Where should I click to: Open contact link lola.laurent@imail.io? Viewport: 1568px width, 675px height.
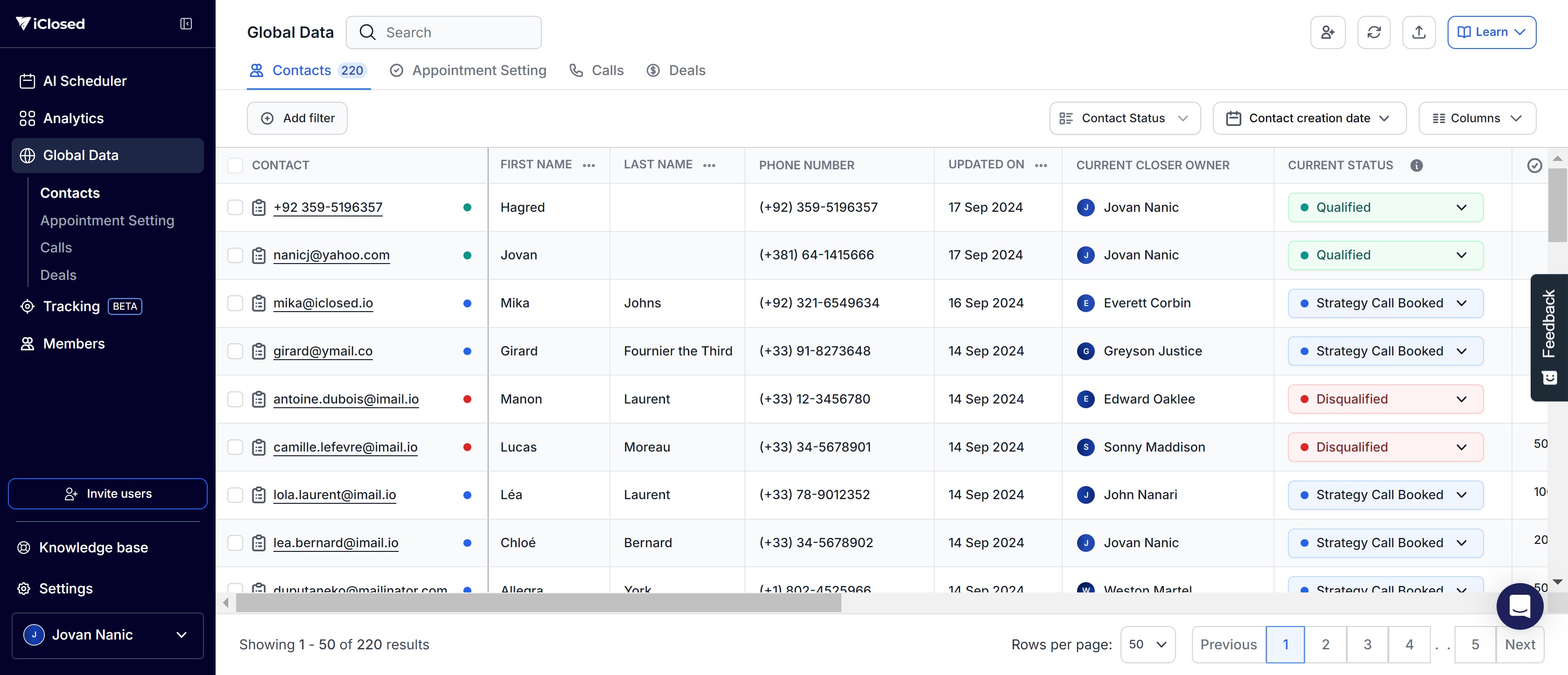point(334,495)
